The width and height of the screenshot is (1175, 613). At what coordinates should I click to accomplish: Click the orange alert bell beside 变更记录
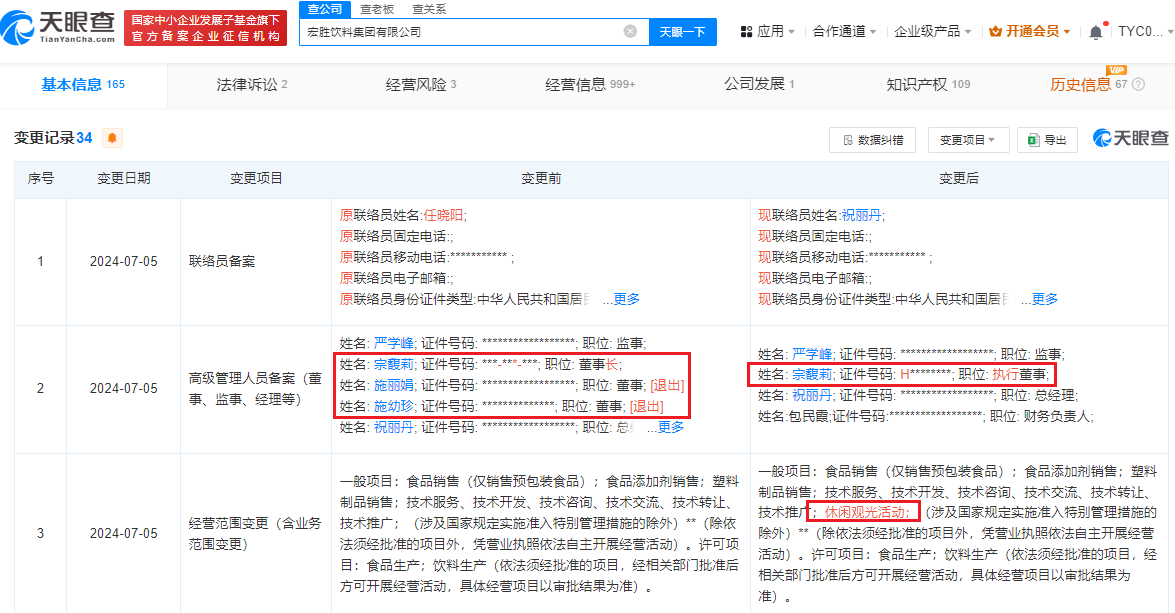112,138
